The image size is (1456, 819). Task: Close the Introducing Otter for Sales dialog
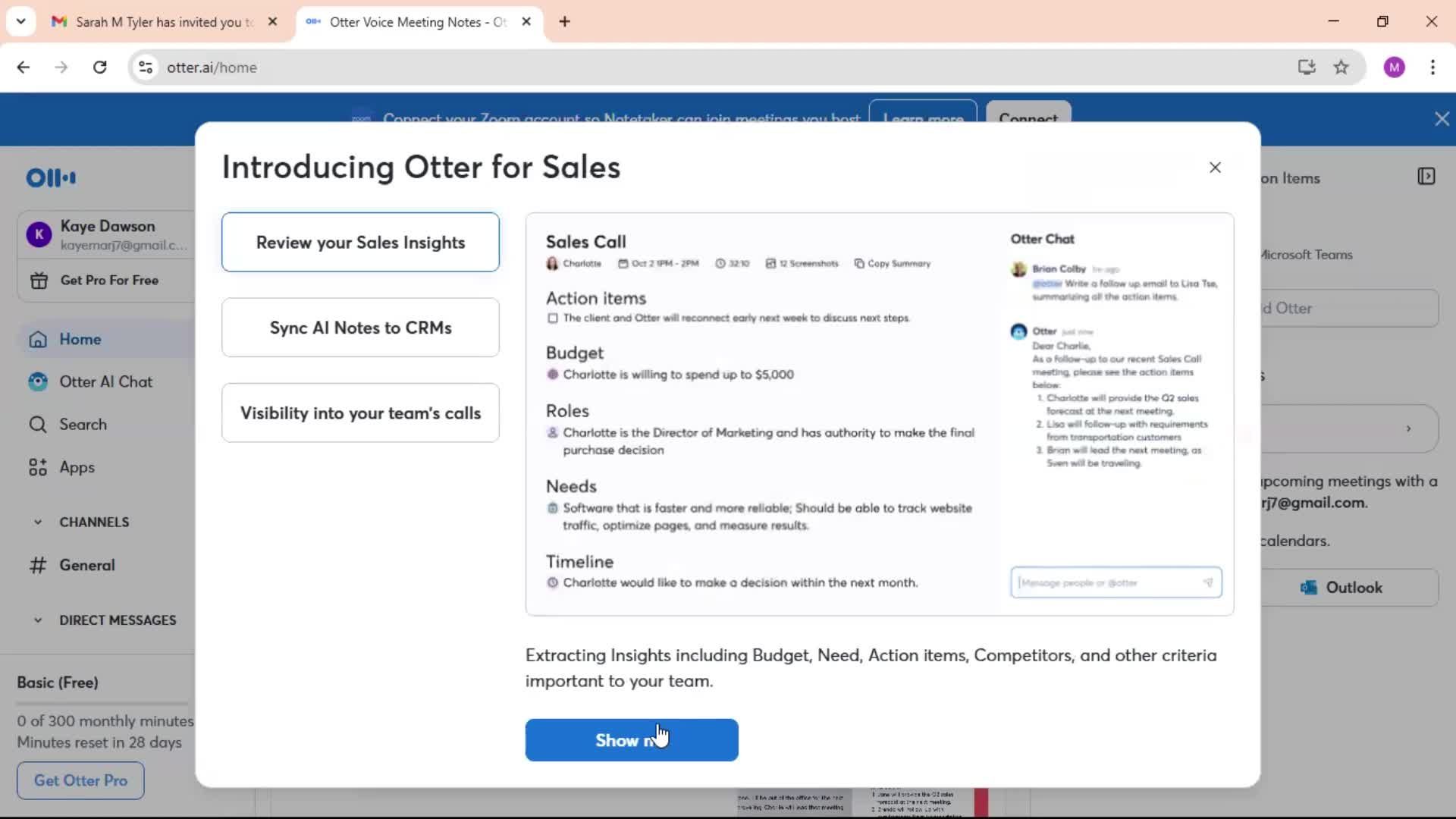tap(1215, 168)
